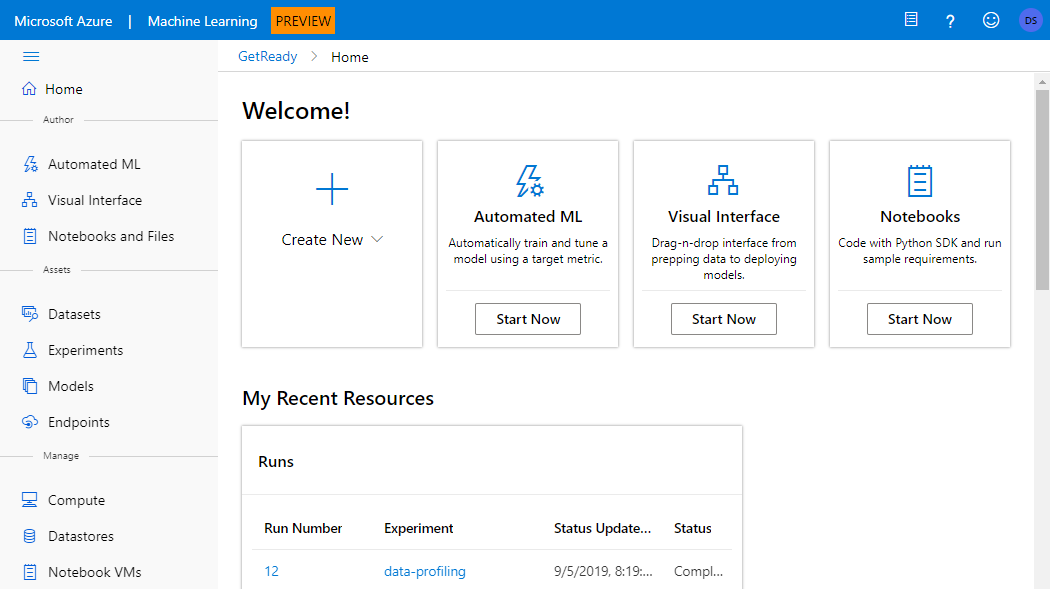Click the Compl... status cell
Screen dimensions: 1050x589
pos(698,571)
